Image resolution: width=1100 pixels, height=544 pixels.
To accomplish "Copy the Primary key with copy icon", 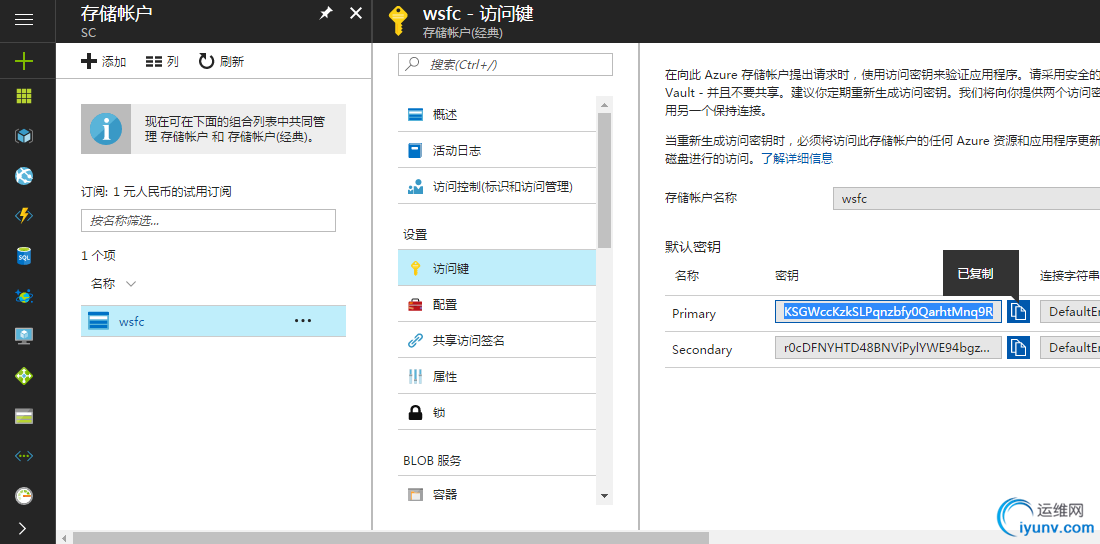I will click(x=1018, y=312).
